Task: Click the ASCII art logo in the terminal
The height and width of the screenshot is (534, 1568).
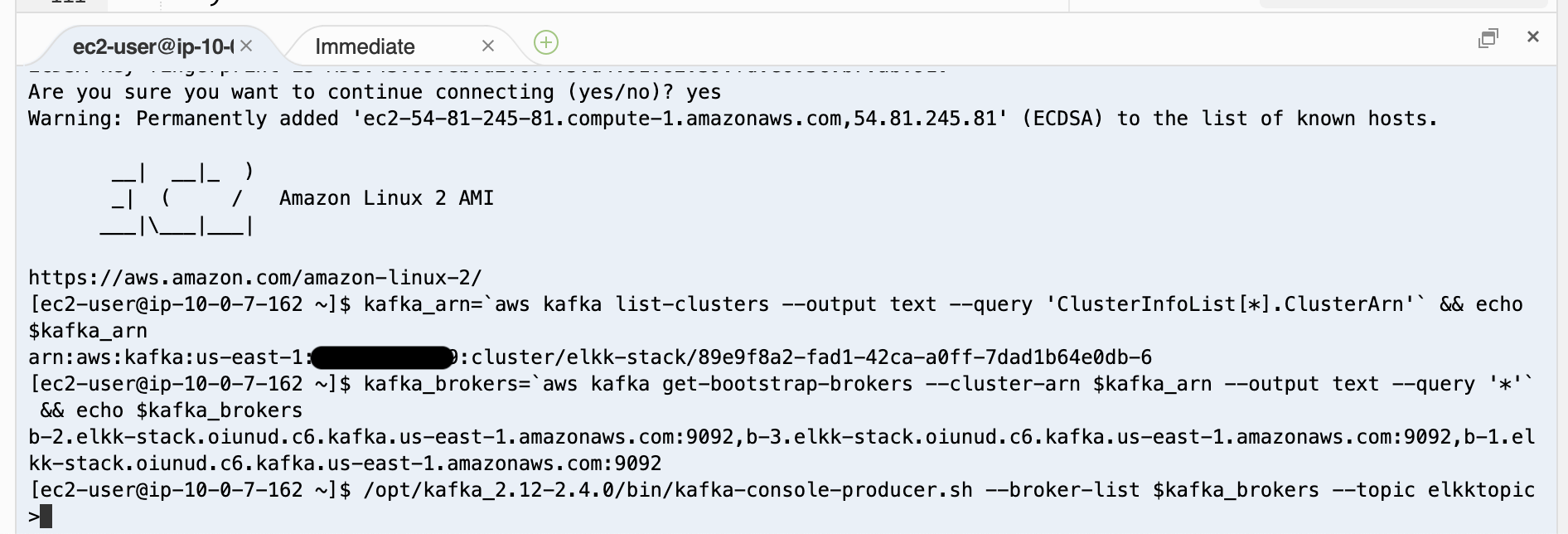Action: (177, 199)
